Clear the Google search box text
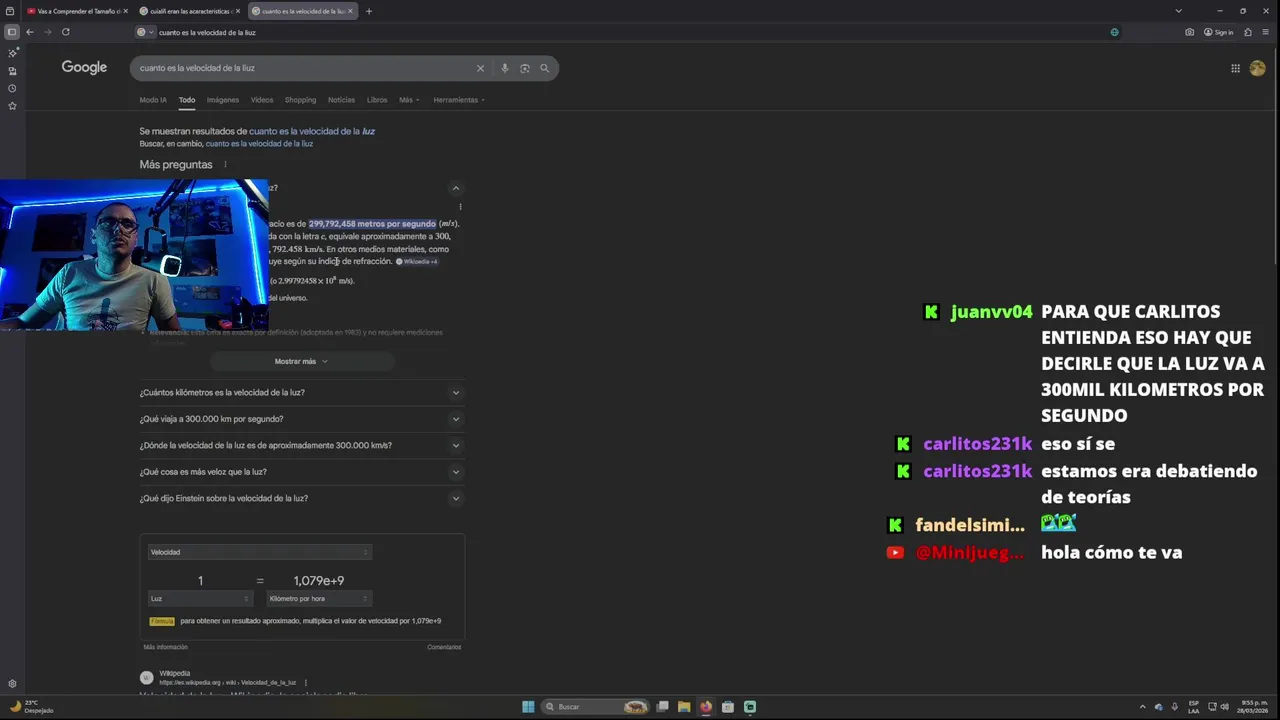1280x720 pixels. (x=480, y=68)
